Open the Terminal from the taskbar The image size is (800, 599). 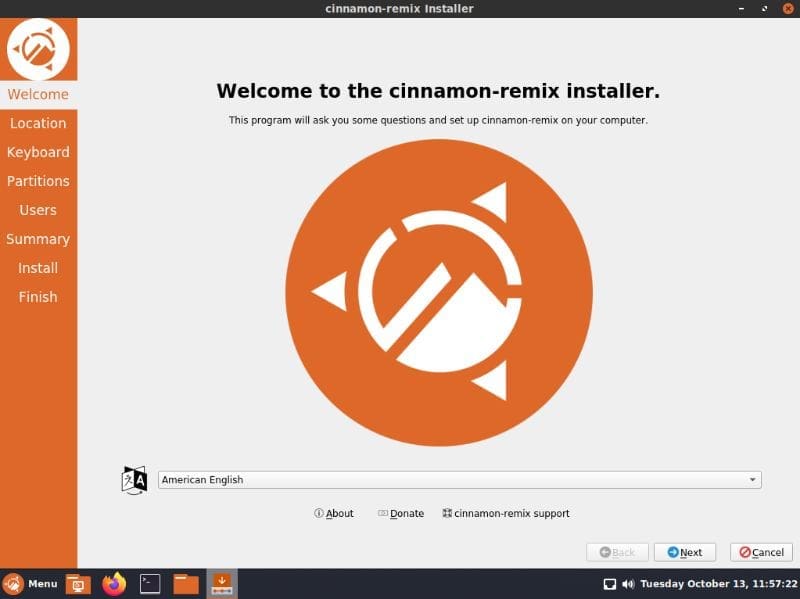click(150, 584)
